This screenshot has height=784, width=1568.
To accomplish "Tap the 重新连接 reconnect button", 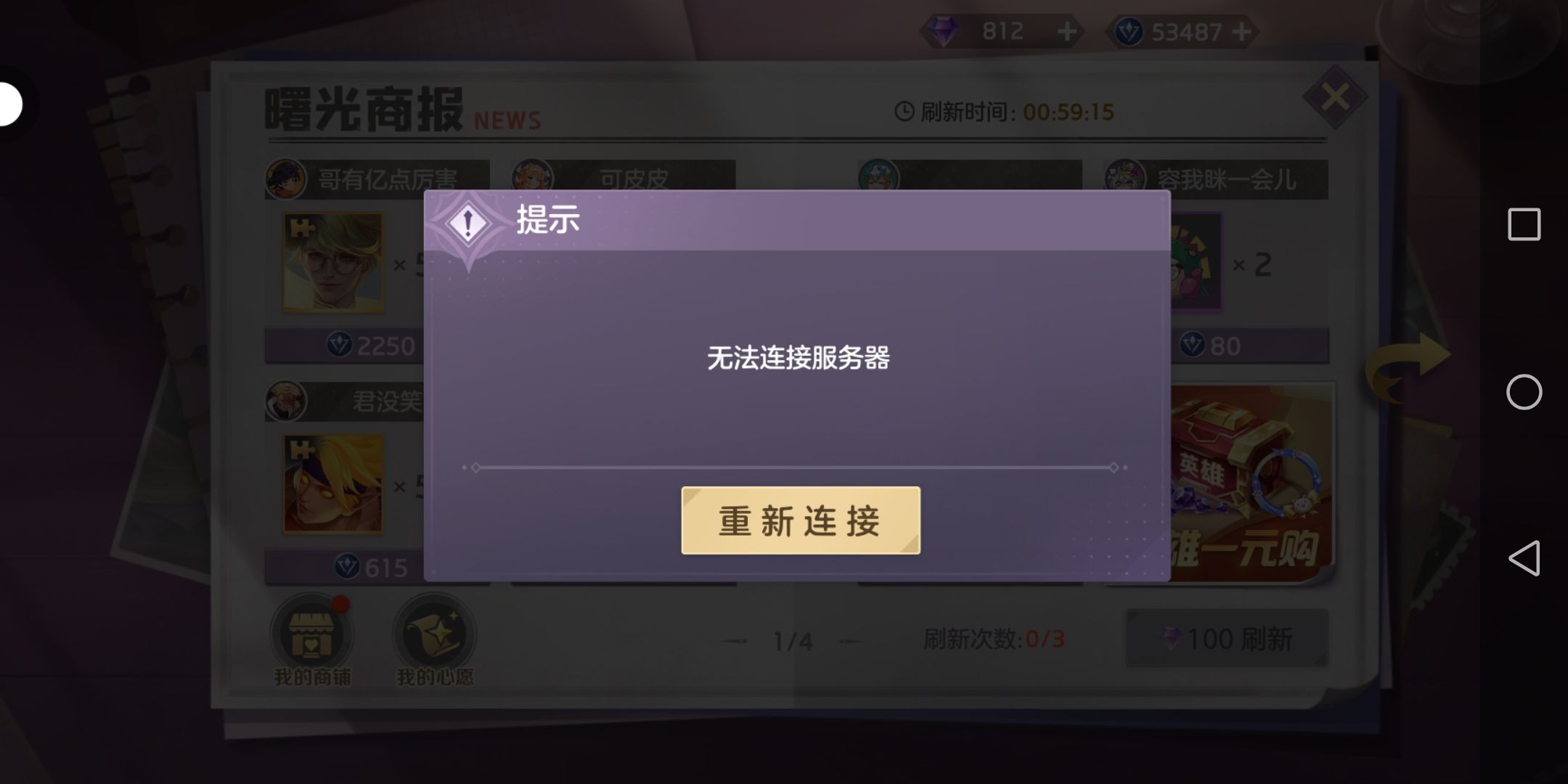I will (x=801, y=520).
